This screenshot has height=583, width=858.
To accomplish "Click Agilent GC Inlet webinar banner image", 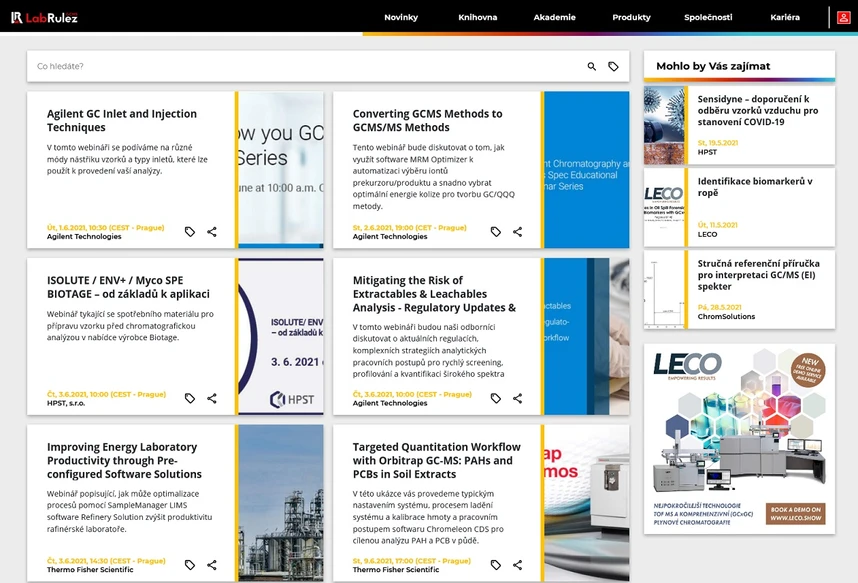I will click(x=281, y=170).
